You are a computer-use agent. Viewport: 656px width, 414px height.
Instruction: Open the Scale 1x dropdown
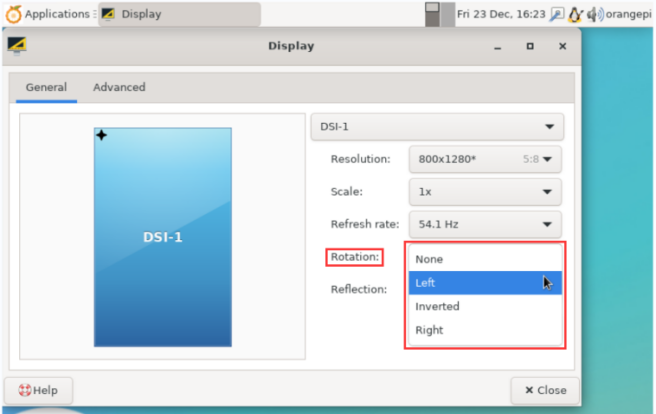point(485,192)
